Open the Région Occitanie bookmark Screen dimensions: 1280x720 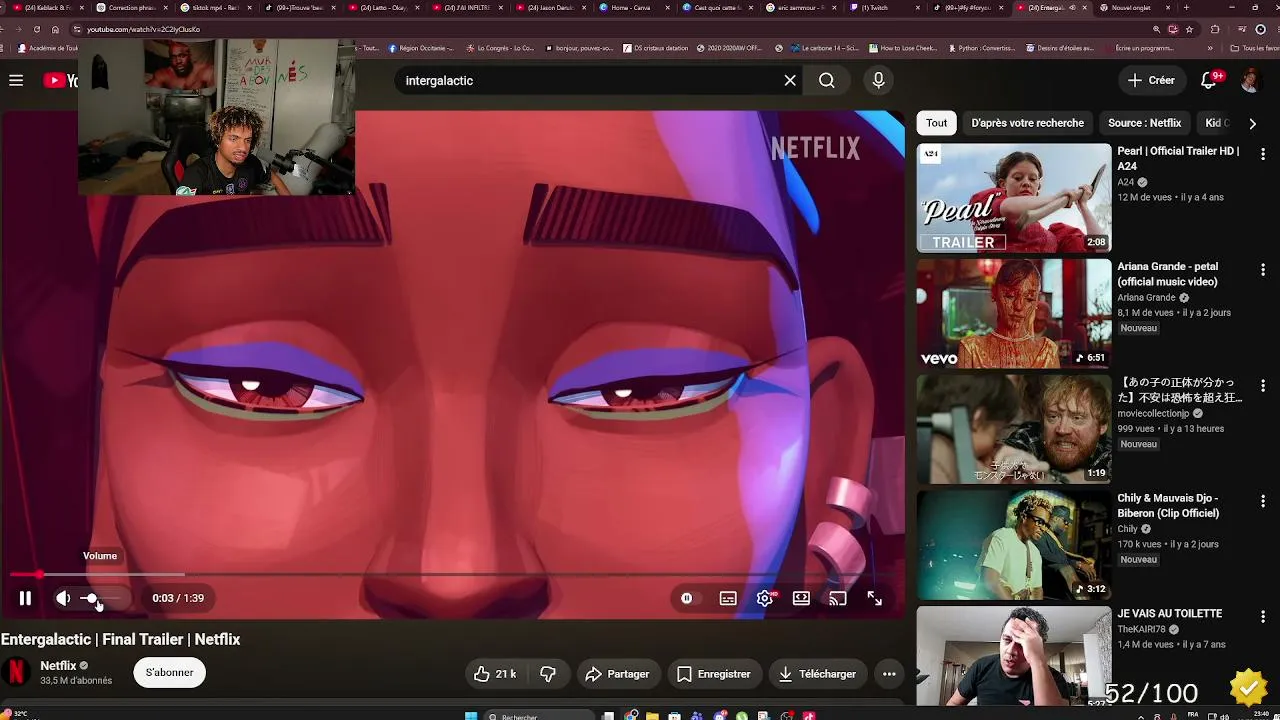click(421, 48)
